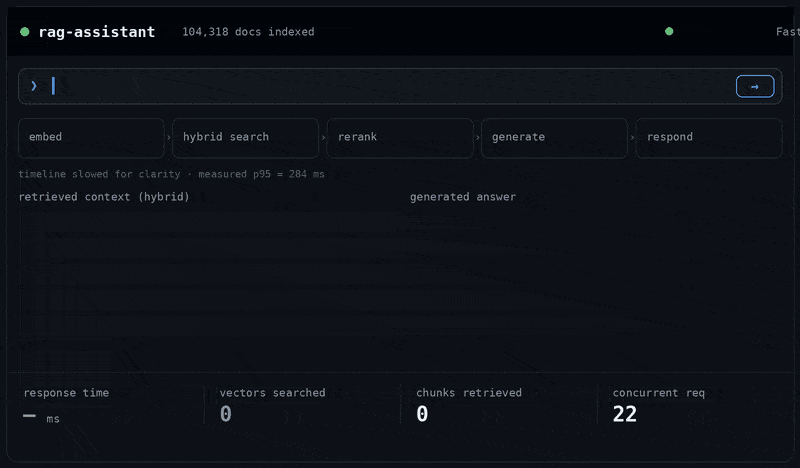Click the rag-assistant title
800x468 pixels.
click(x=97, y=32)
